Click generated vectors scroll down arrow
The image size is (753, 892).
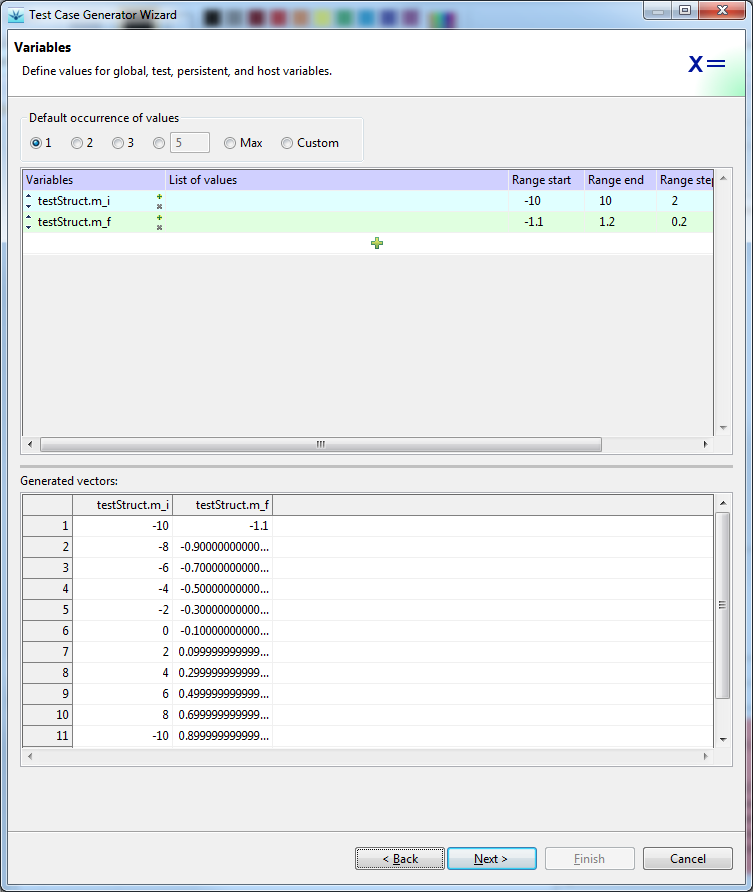(723, 739)
